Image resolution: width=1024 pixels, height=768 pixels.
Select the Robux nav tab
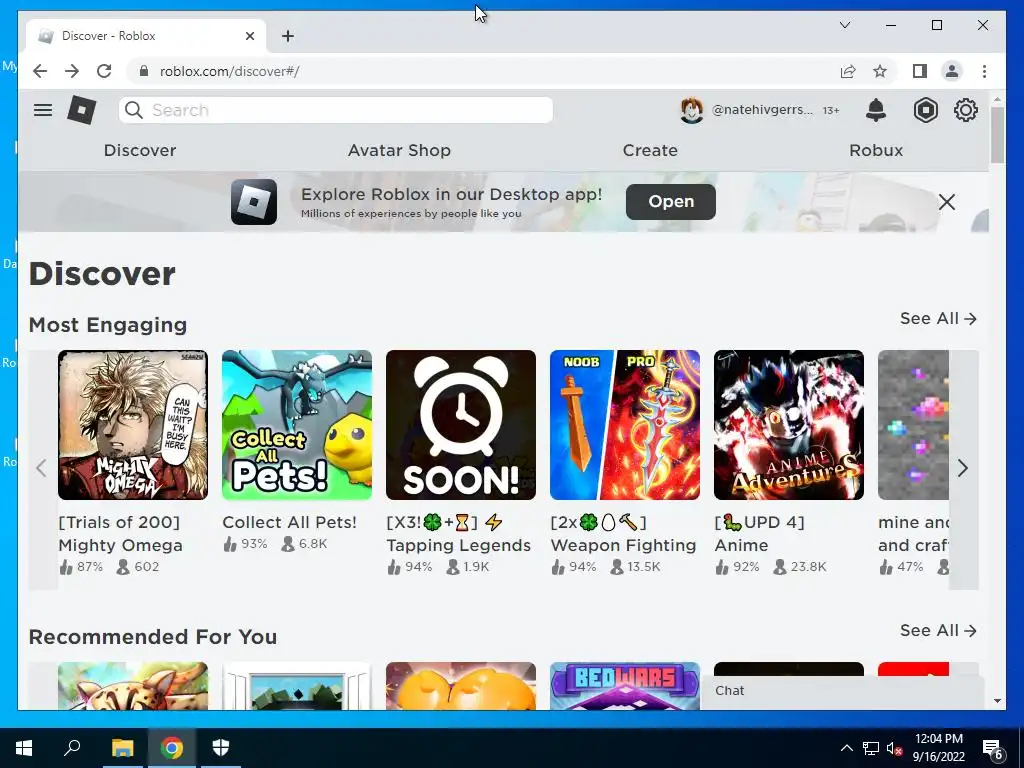coord(876,150)
